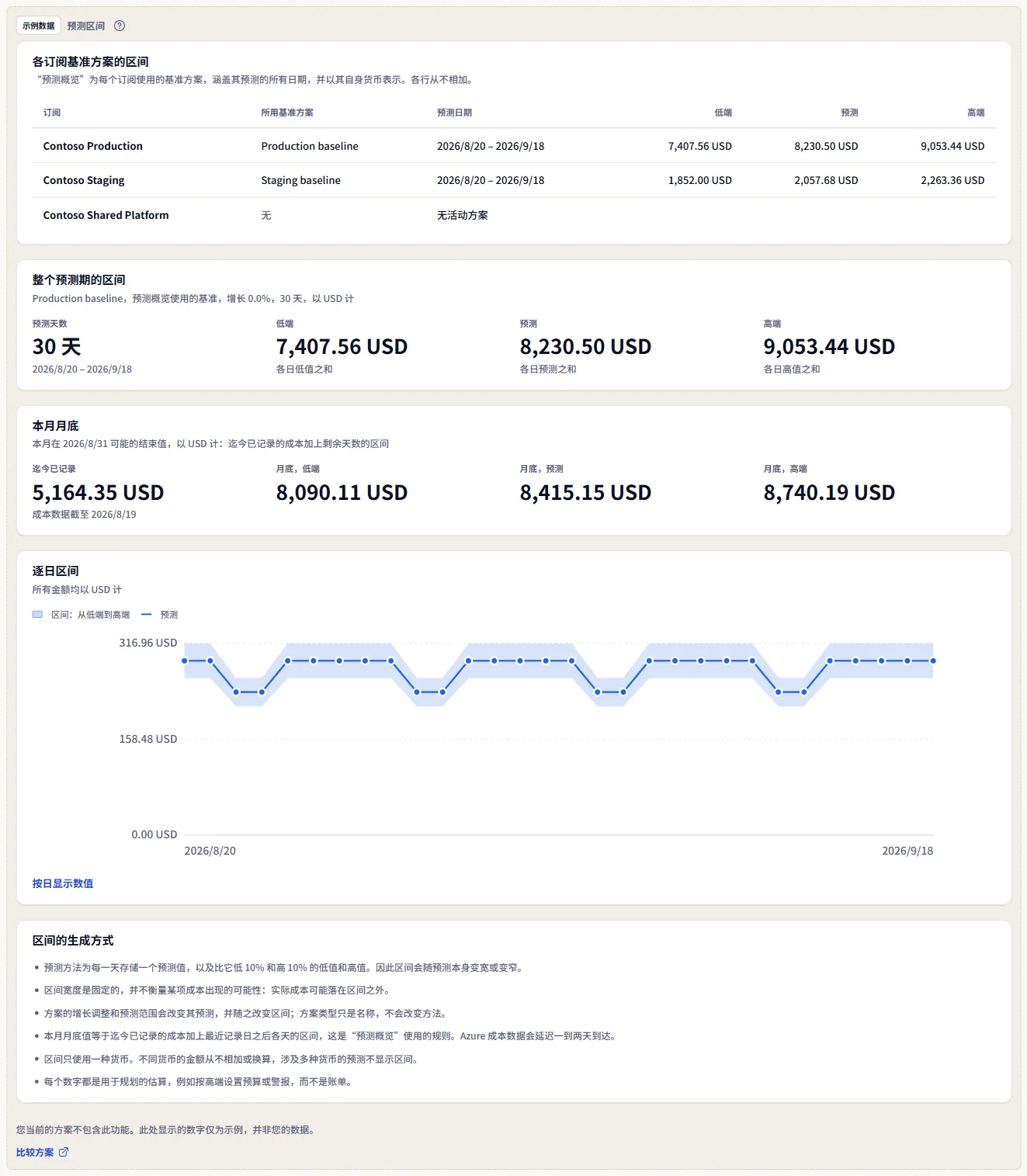Click the 各订阅基准方案的区间 section heading
This screenshot has height=1176, width=1027.
(x=91, y=61)
